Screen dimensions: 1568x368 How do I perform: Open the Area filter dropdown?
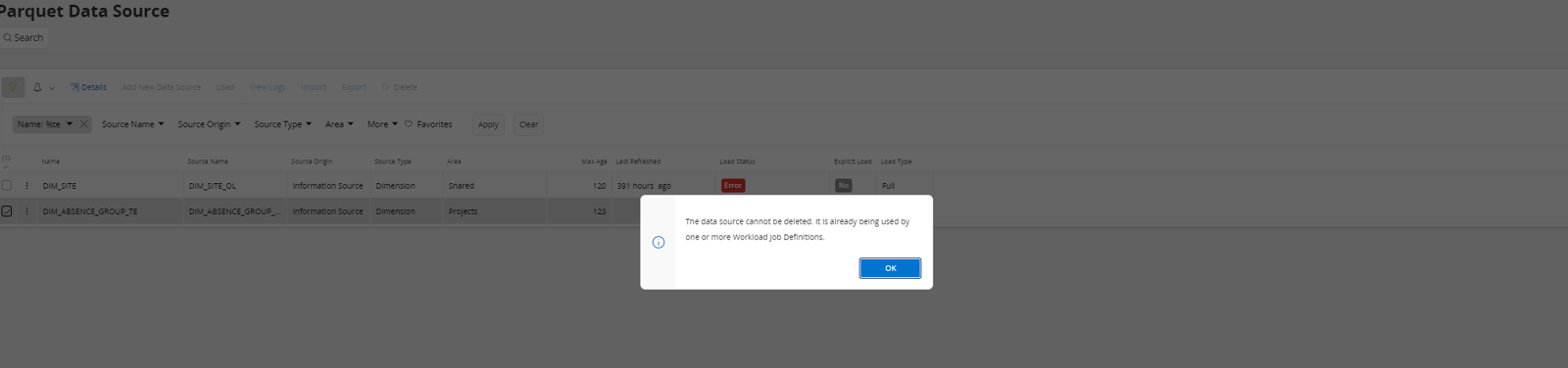339,124
